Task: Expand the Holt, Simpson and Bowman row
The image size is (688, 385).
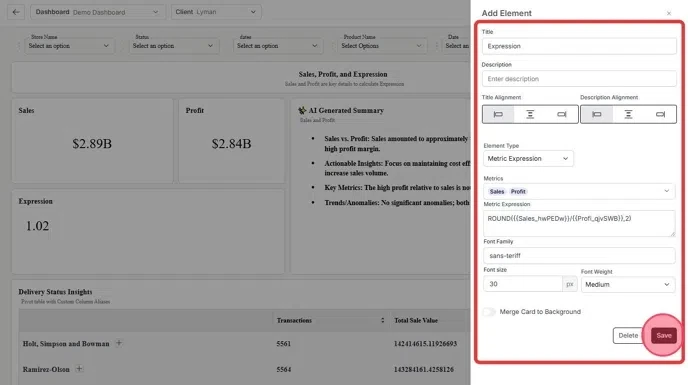Action: tap(119, 343)
